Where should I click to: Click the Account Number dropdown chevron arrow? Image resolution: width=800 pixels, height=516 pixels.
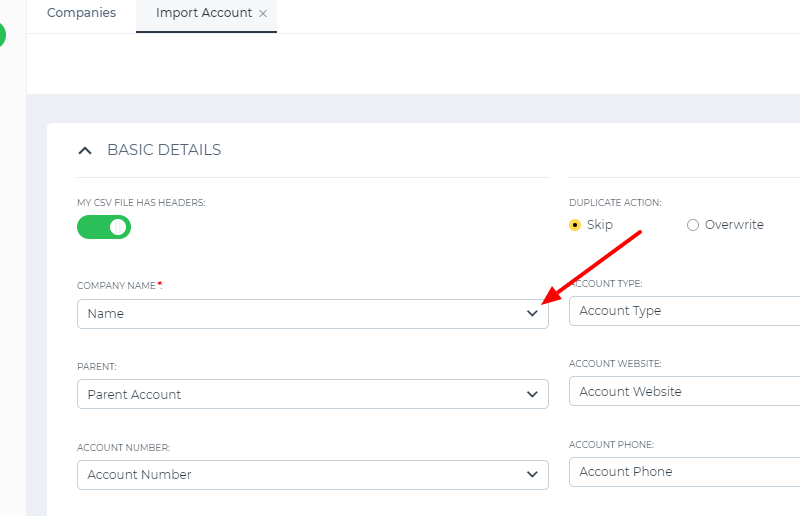coord(532,475)
